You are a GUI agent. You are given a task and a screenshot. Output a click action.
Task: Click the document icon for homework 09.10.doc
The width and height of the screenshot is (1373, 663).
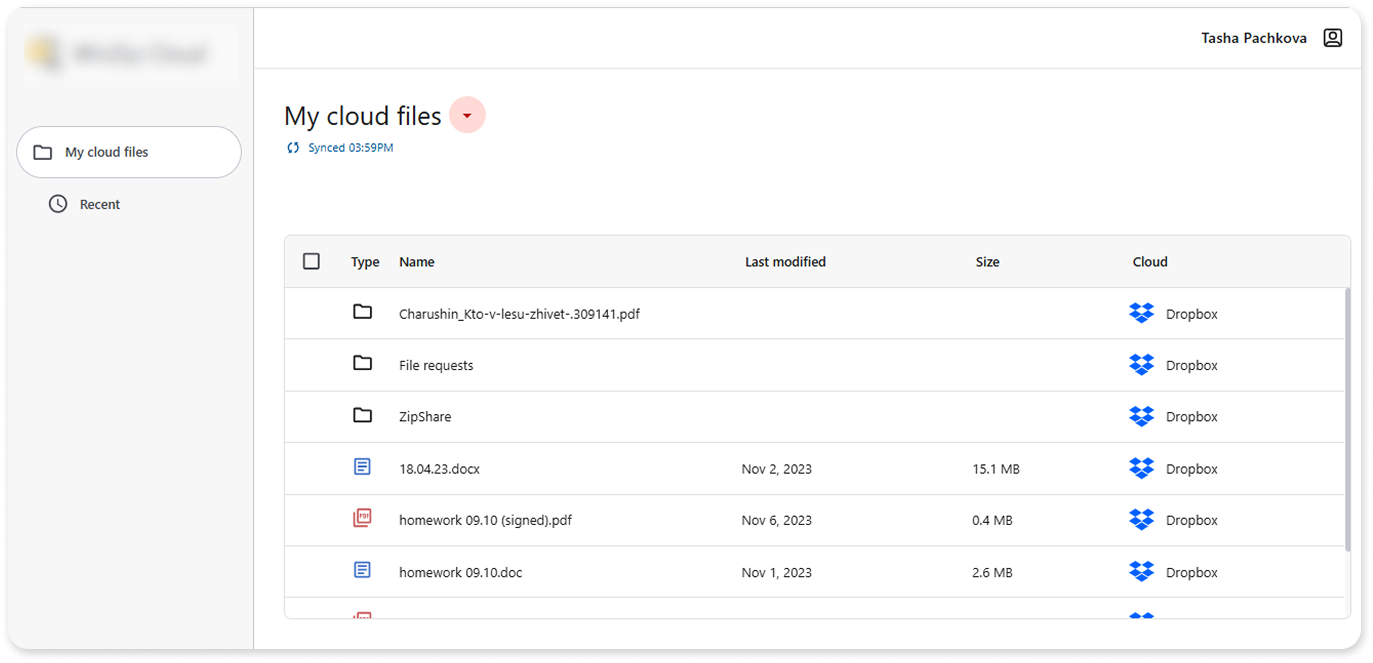(x=362, y=571)
